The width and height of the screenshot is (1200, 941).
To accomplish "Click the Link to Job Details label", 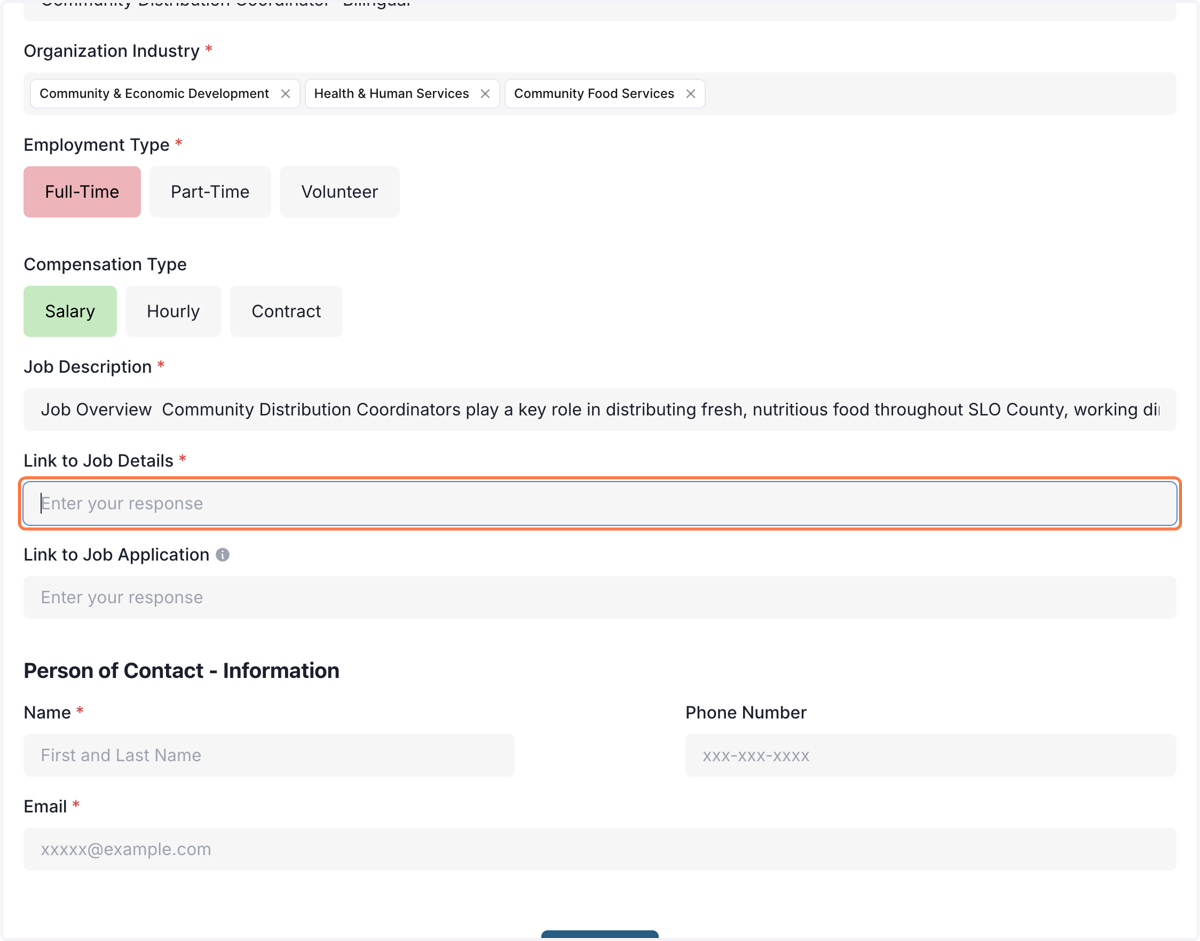I will coord(99,461).
